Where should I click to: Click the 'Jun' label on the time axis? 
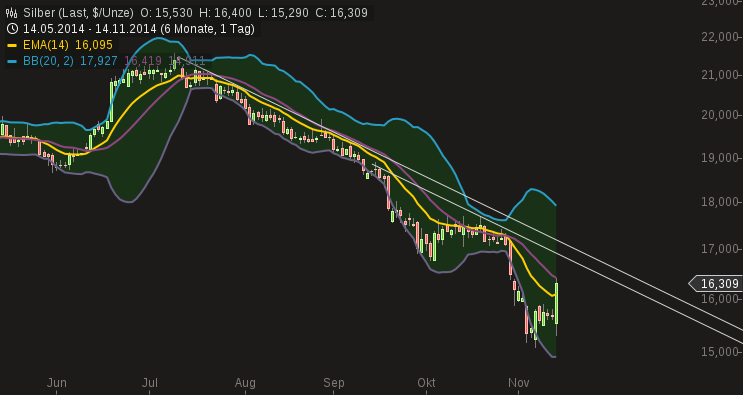pos(56,383)
